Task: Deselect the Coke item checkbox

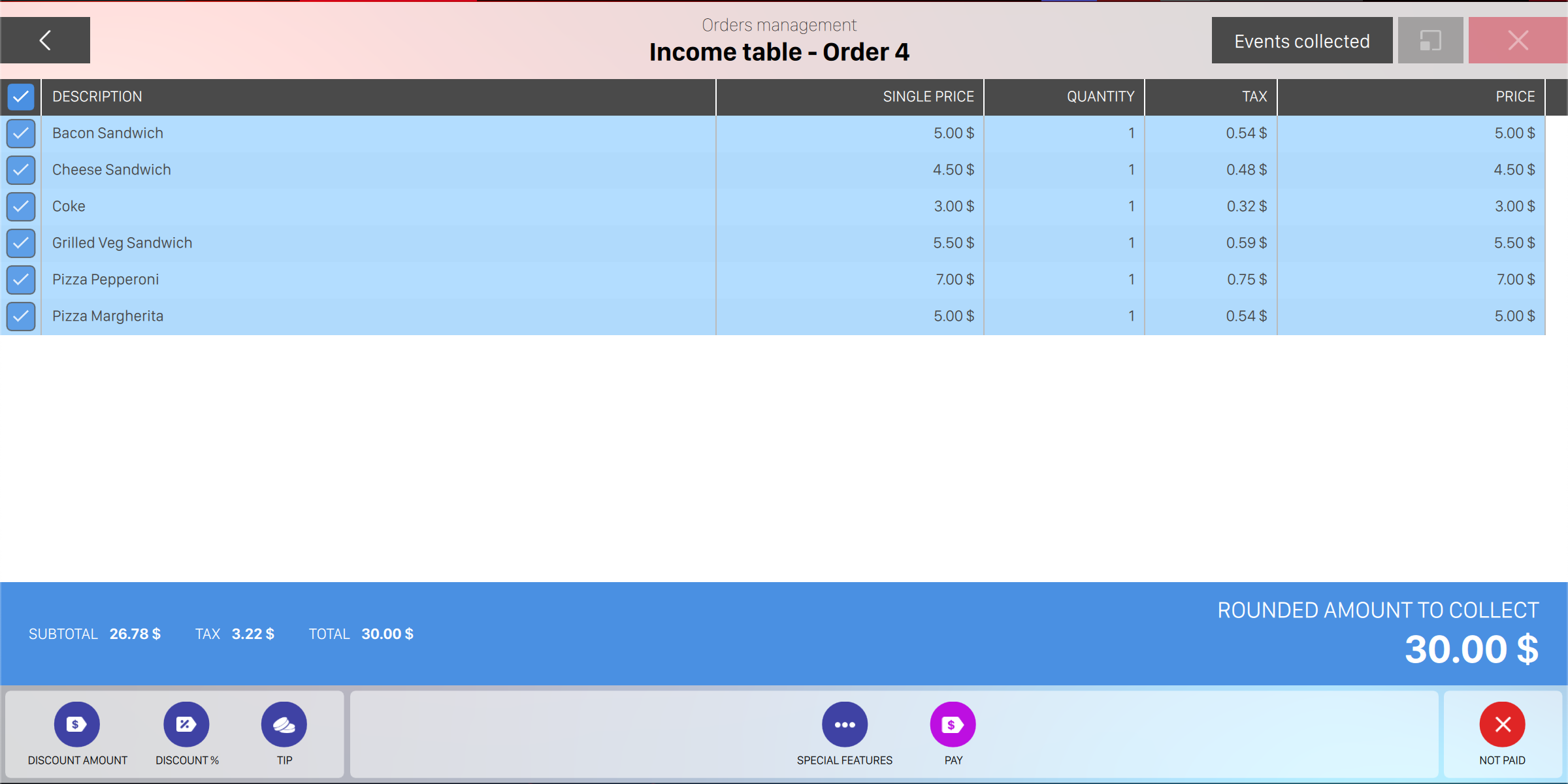Action: tap(21, 206)
